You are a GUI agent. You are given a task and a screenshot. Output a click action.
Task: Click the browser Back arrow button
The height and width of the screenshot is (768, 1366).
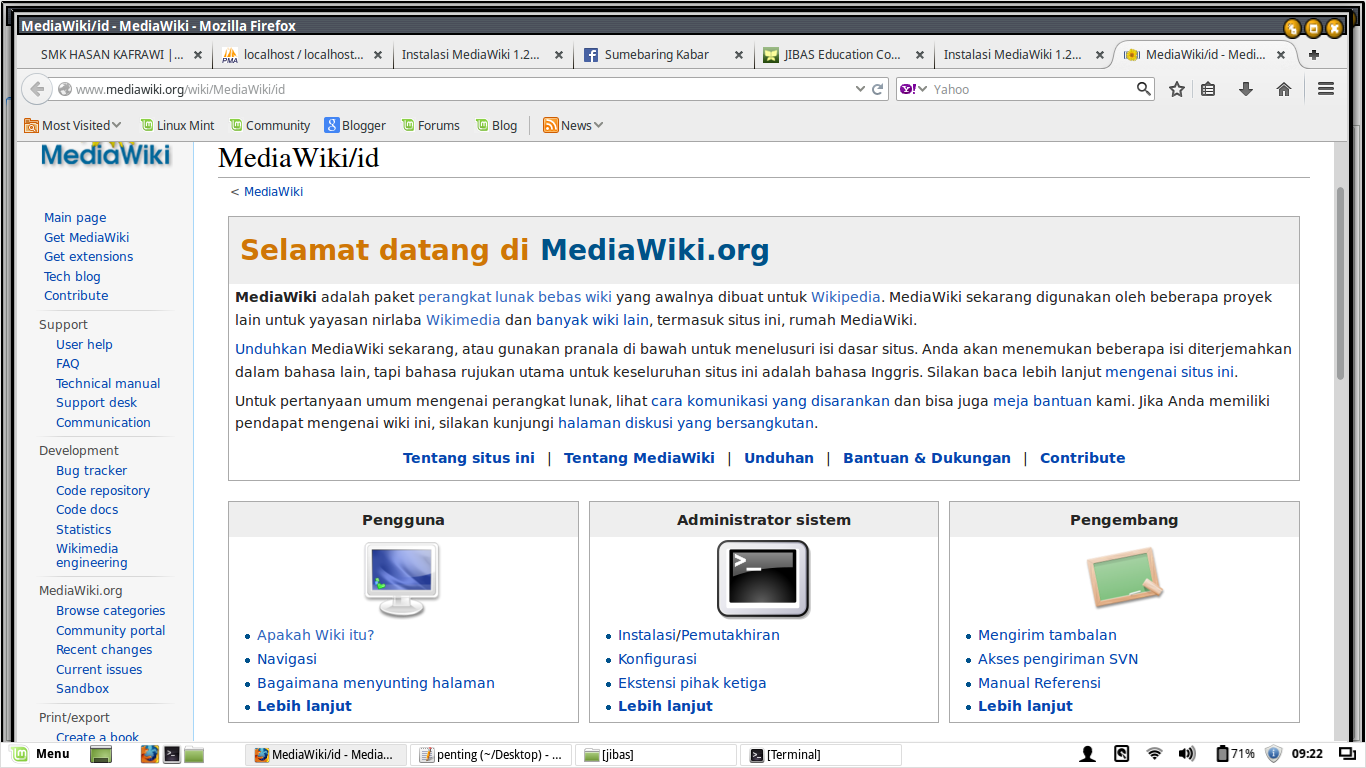(37, 89)
